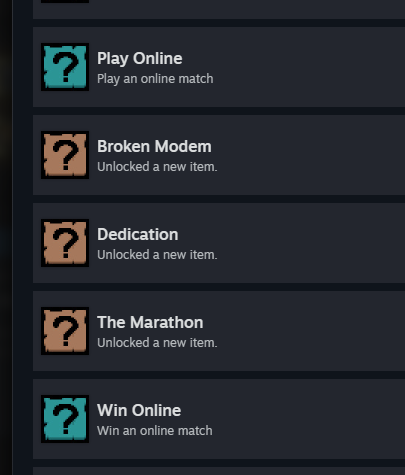Click the "Win an online match" description
Image resolution: width=405 pixels, height=475 pixels.
point(155,431)
